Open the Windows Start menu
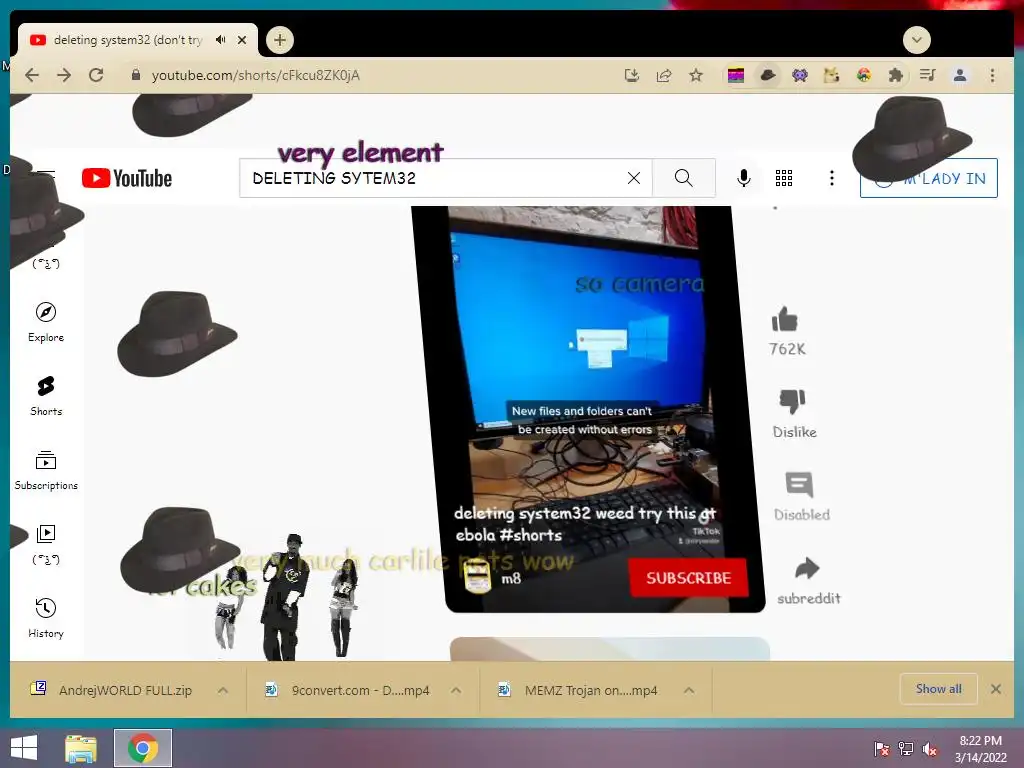 pyautogui.click(x=24, y=748)
